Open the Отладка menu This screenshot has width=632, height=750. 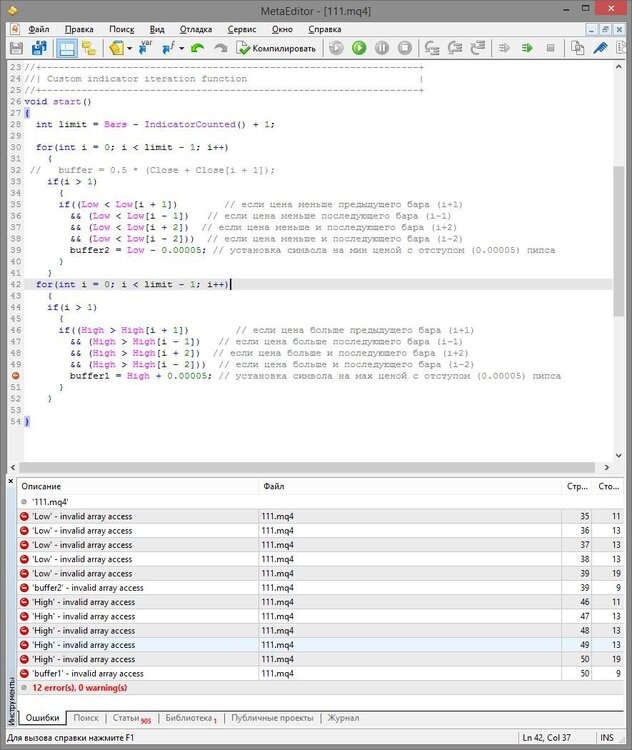pos(196,29)
